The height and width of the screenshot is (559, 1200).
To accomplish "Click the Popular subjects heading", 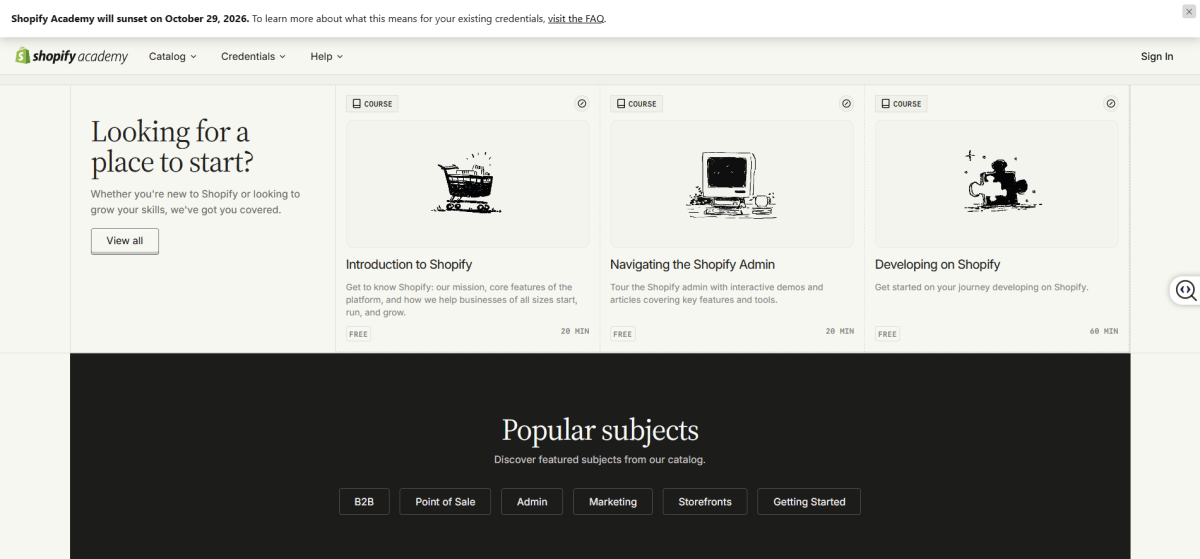I will [600, 431].
